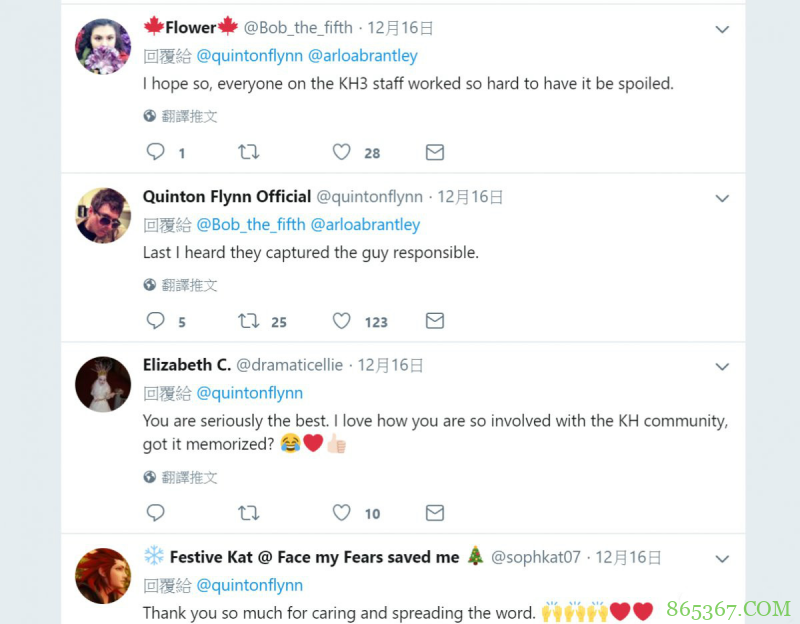The height and width of the screenshot is (624, 800).
Task: View Quinton Flynn's profile picture
Action: 103,215
